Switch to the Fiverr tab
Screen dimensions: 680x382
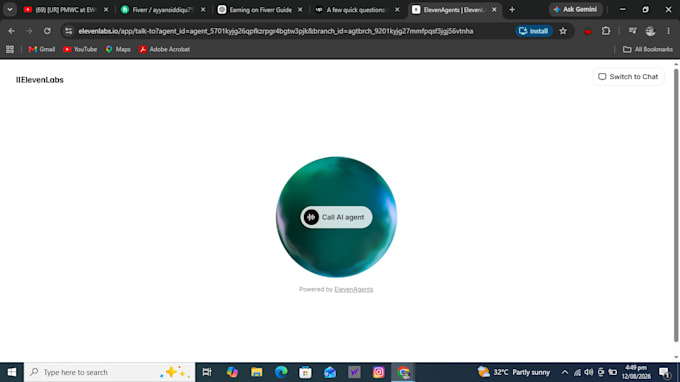pyautogui.click(x=163, y=10)
